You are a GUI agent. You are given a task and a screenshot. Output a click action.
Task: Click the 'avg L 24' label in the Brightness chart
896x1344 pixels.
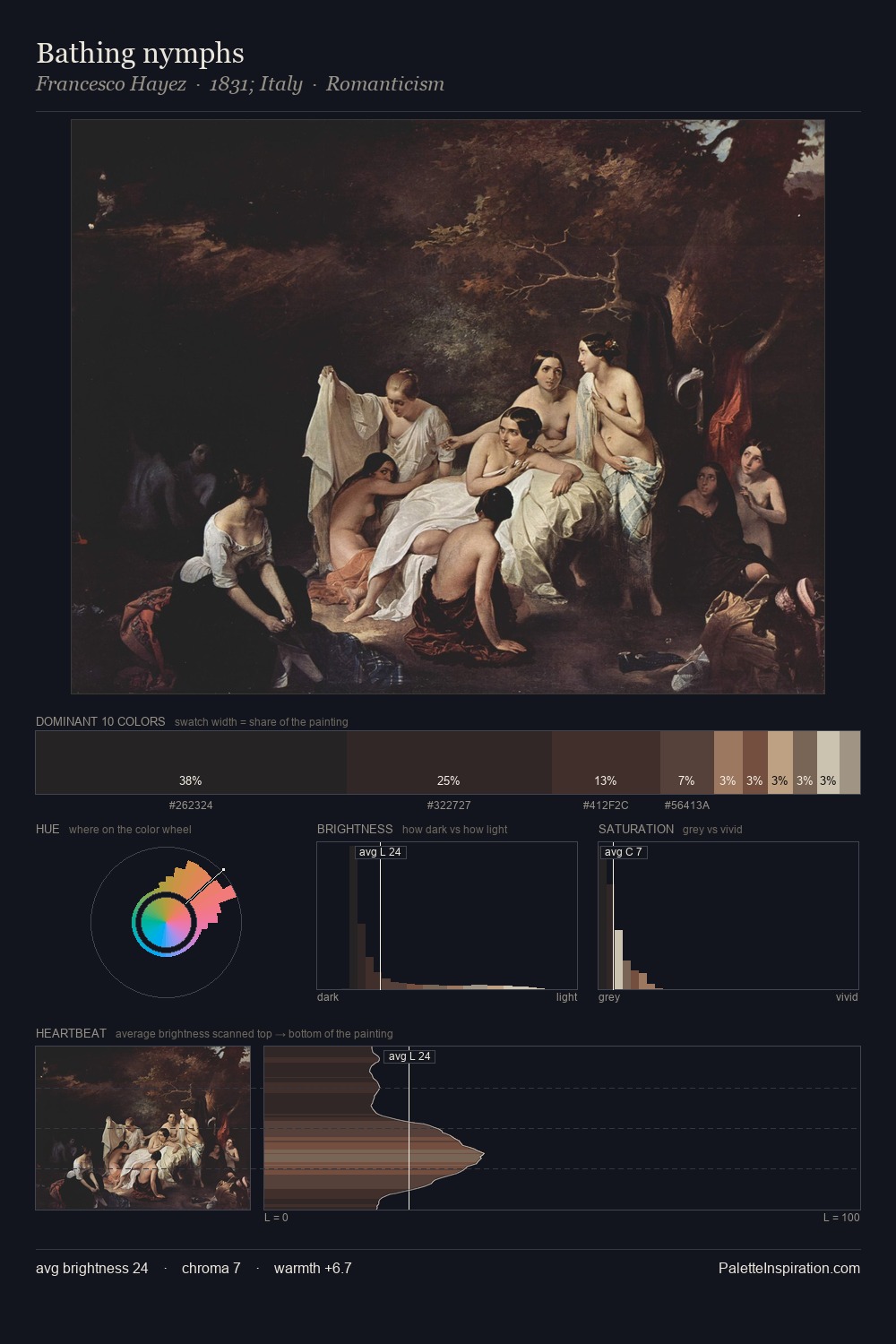point(381,852)
